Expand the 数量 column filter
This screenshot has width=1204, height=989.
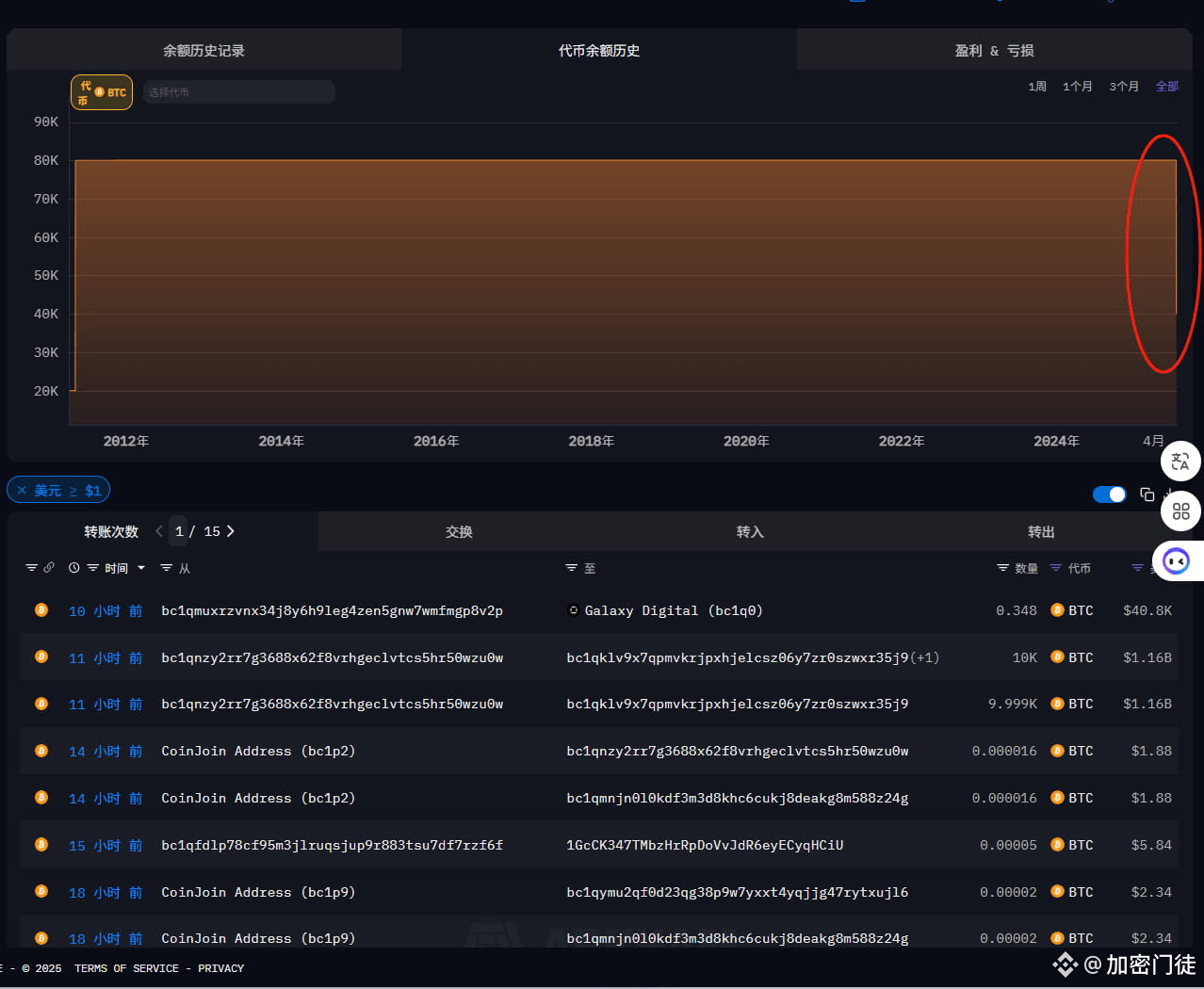click(1001, 567)
